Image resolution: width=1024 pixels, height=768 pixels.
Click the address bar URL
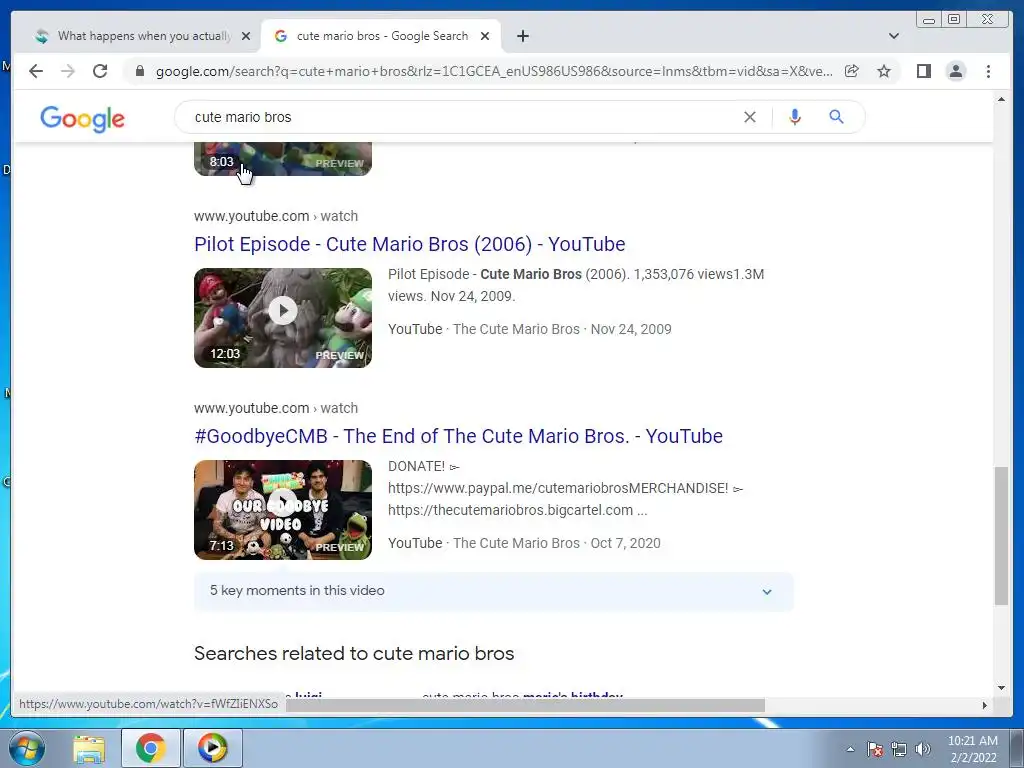494,71
